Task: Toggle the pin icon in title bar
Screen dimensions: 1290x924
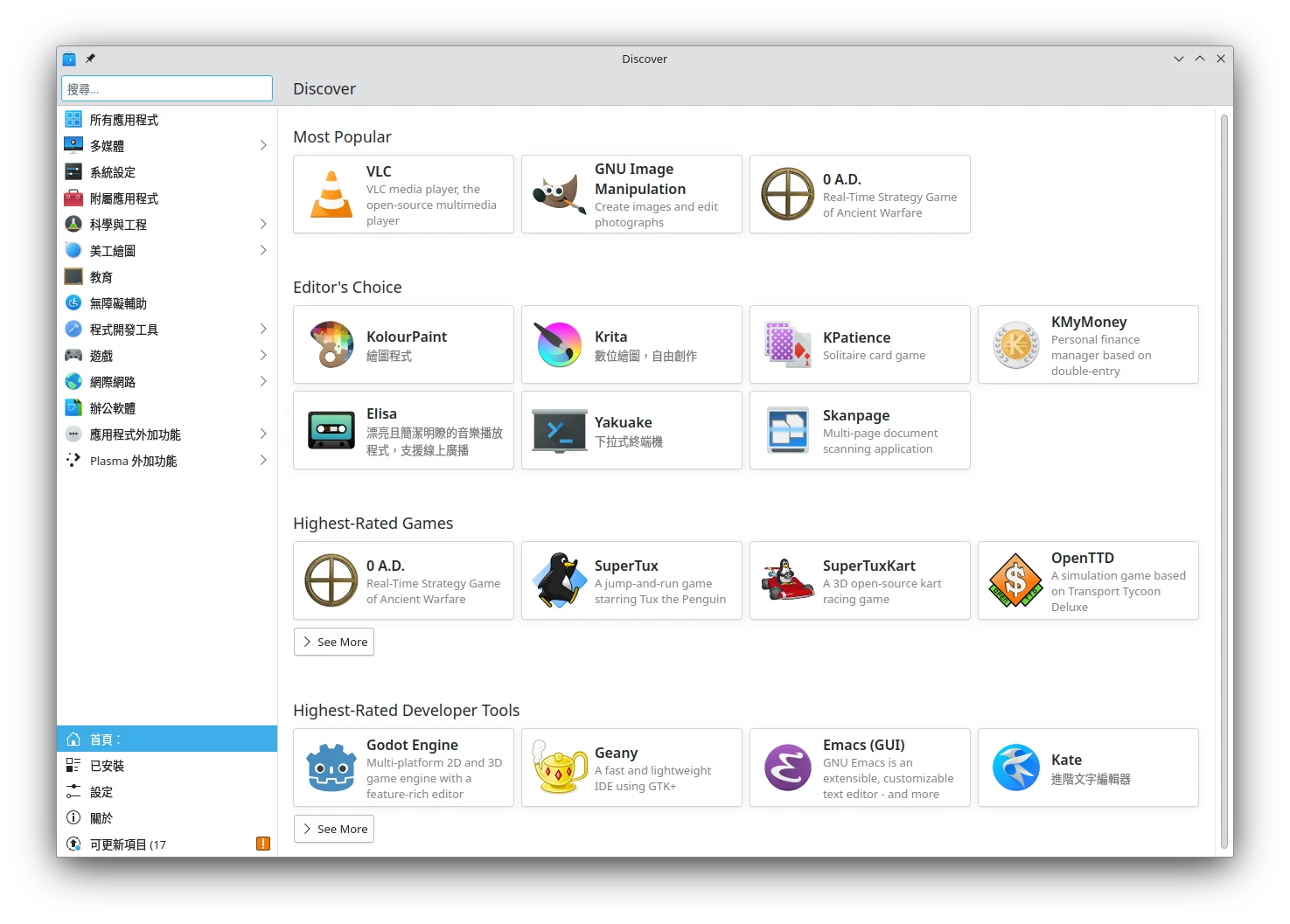Action: (90, 59)
